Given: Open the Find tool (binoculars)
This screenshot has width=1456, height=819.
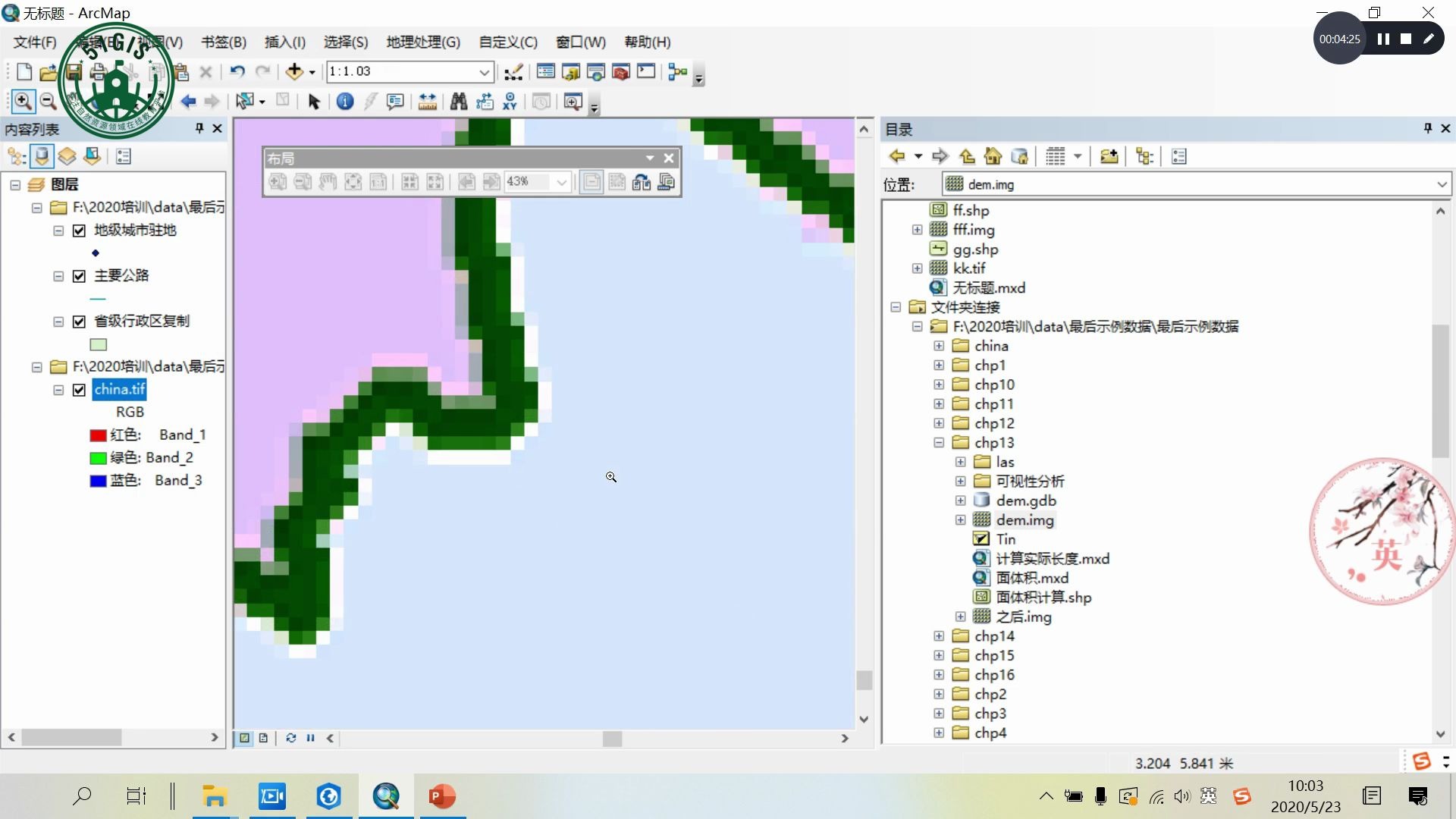Looking at the screenshot, I should [x=459, y=102].
